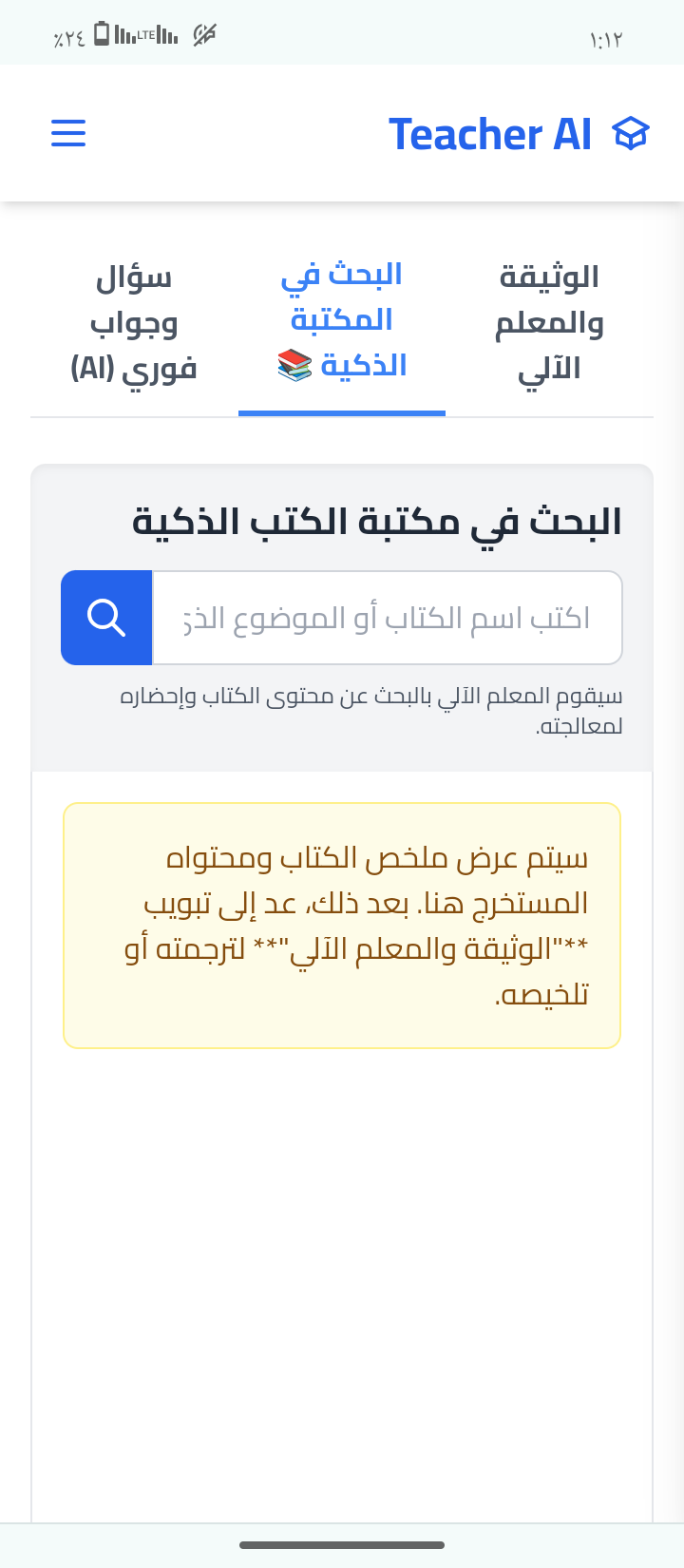This screenshot has width=684, height=1568.
Task: Focus the book name search field
Action: click(x=388, y=618)
